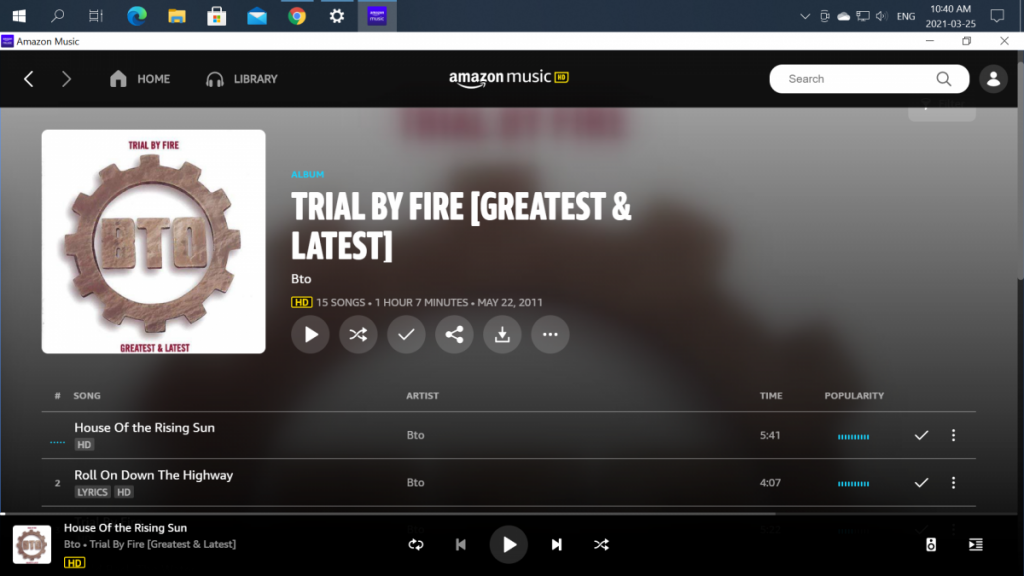Viewport: 1024px width, 576px height.
Task: Open the album's more options menu
Action: click(550, 334)
